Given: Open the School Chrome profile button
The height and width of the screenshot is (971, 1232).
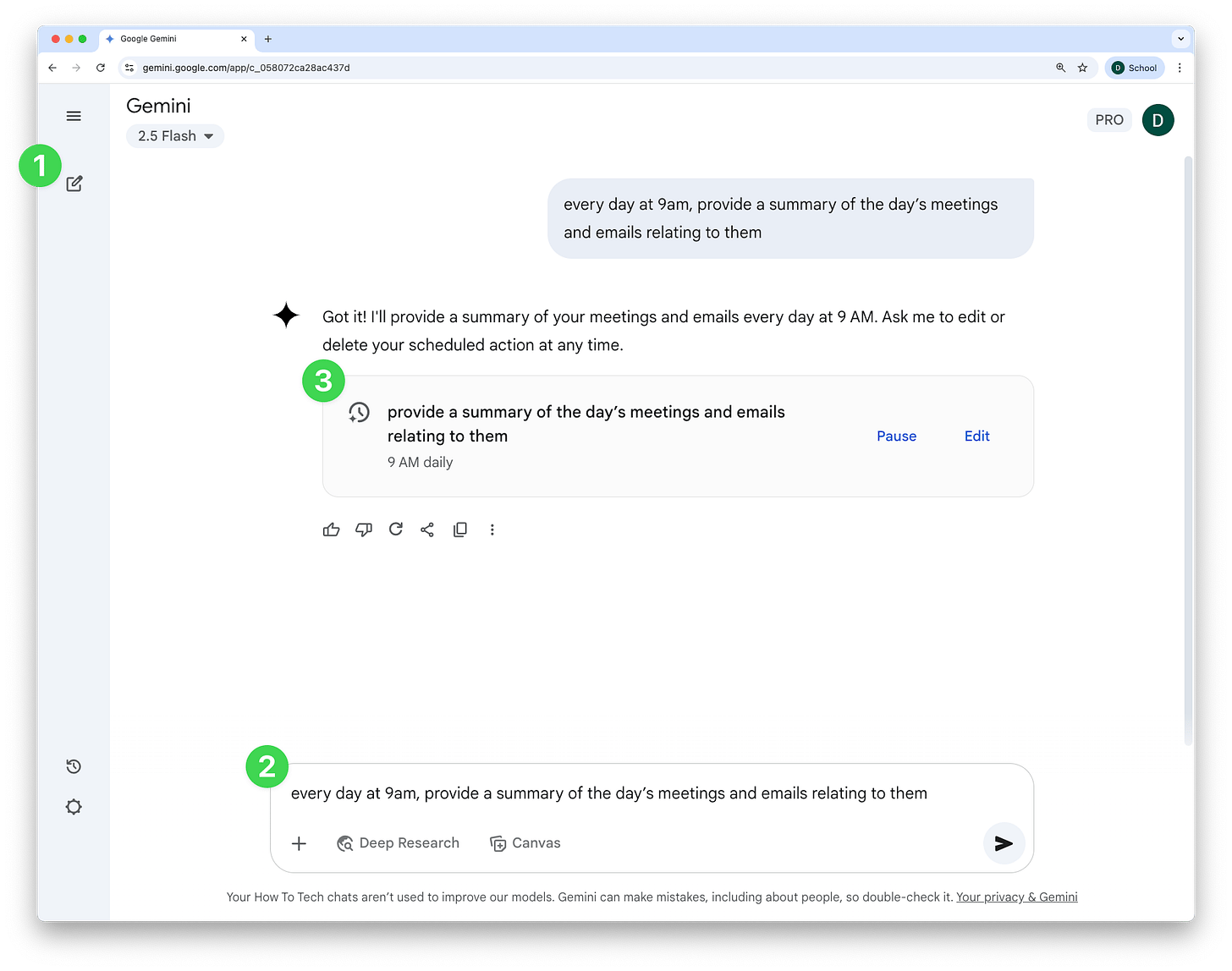Looking at the screenshot, I should [x=1135, y=68].
